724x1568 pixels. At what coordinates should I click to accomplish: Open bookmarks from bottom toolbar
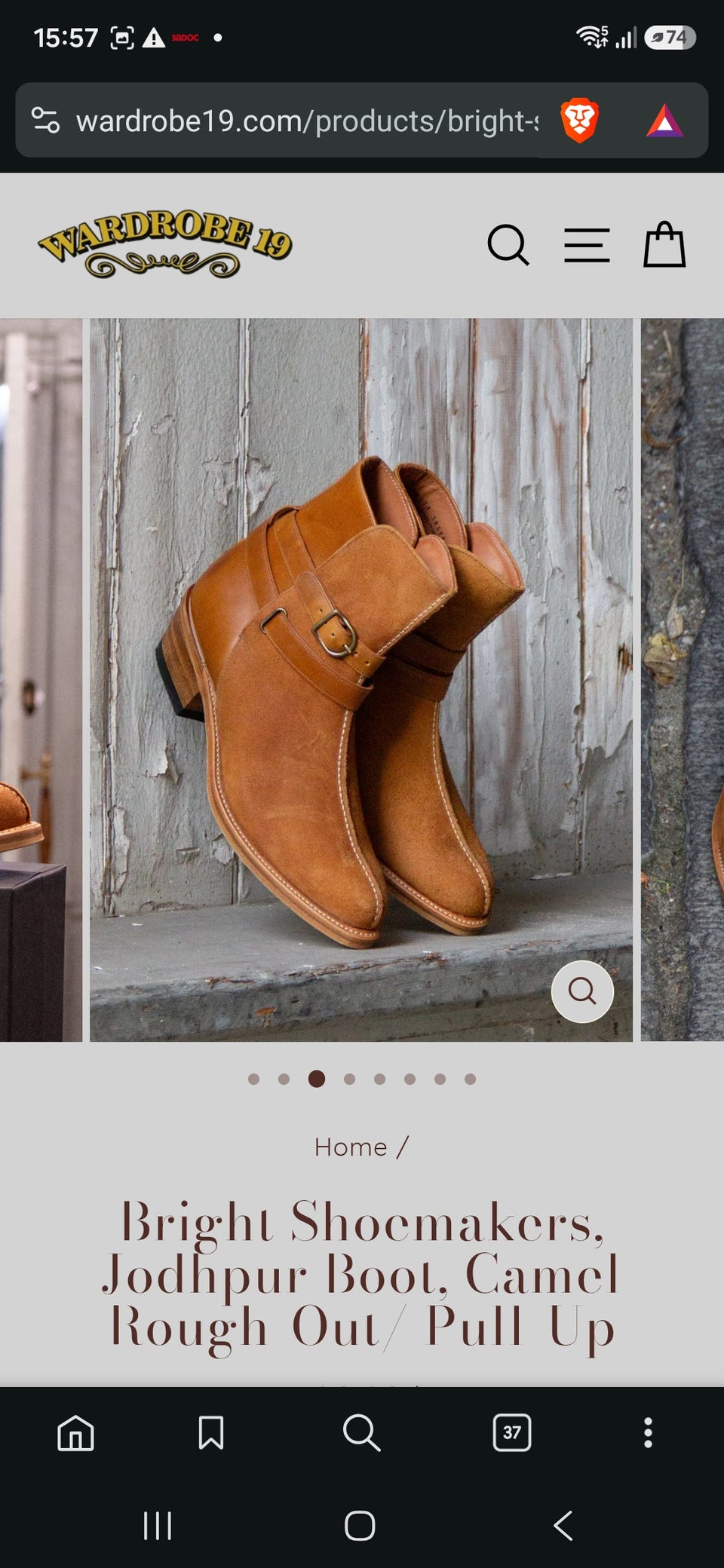tap(211, 1432)
